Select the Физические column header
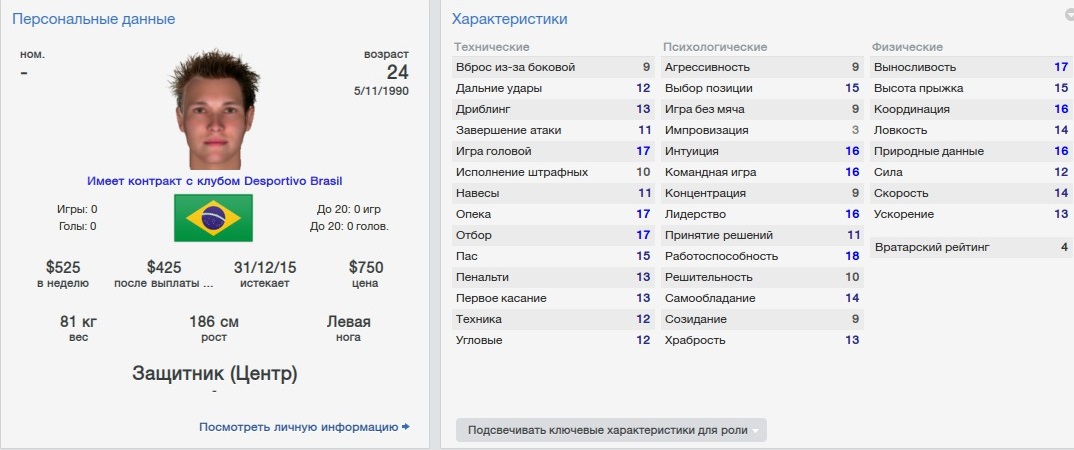 [907, 47]
